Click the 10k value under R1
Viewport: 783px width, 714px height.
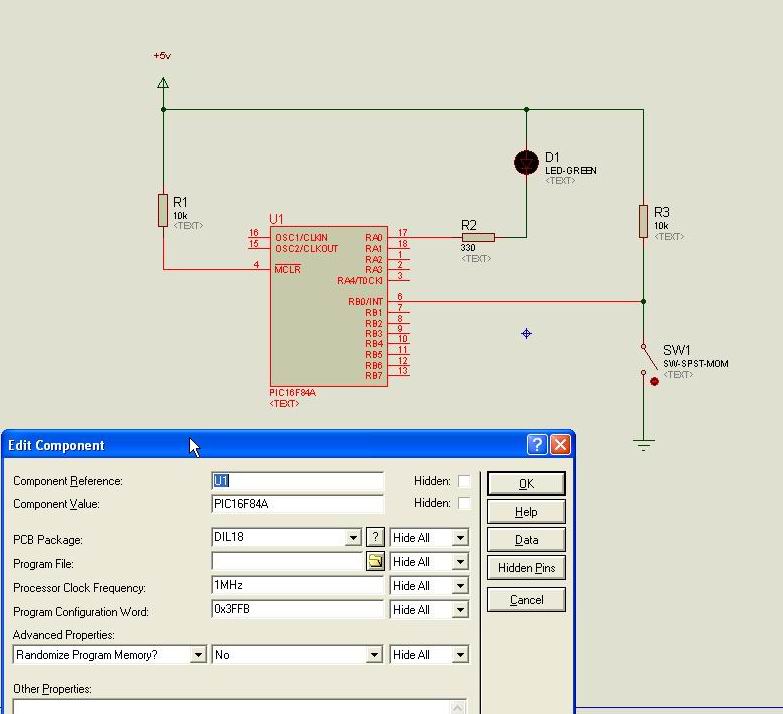pos(180,216)
